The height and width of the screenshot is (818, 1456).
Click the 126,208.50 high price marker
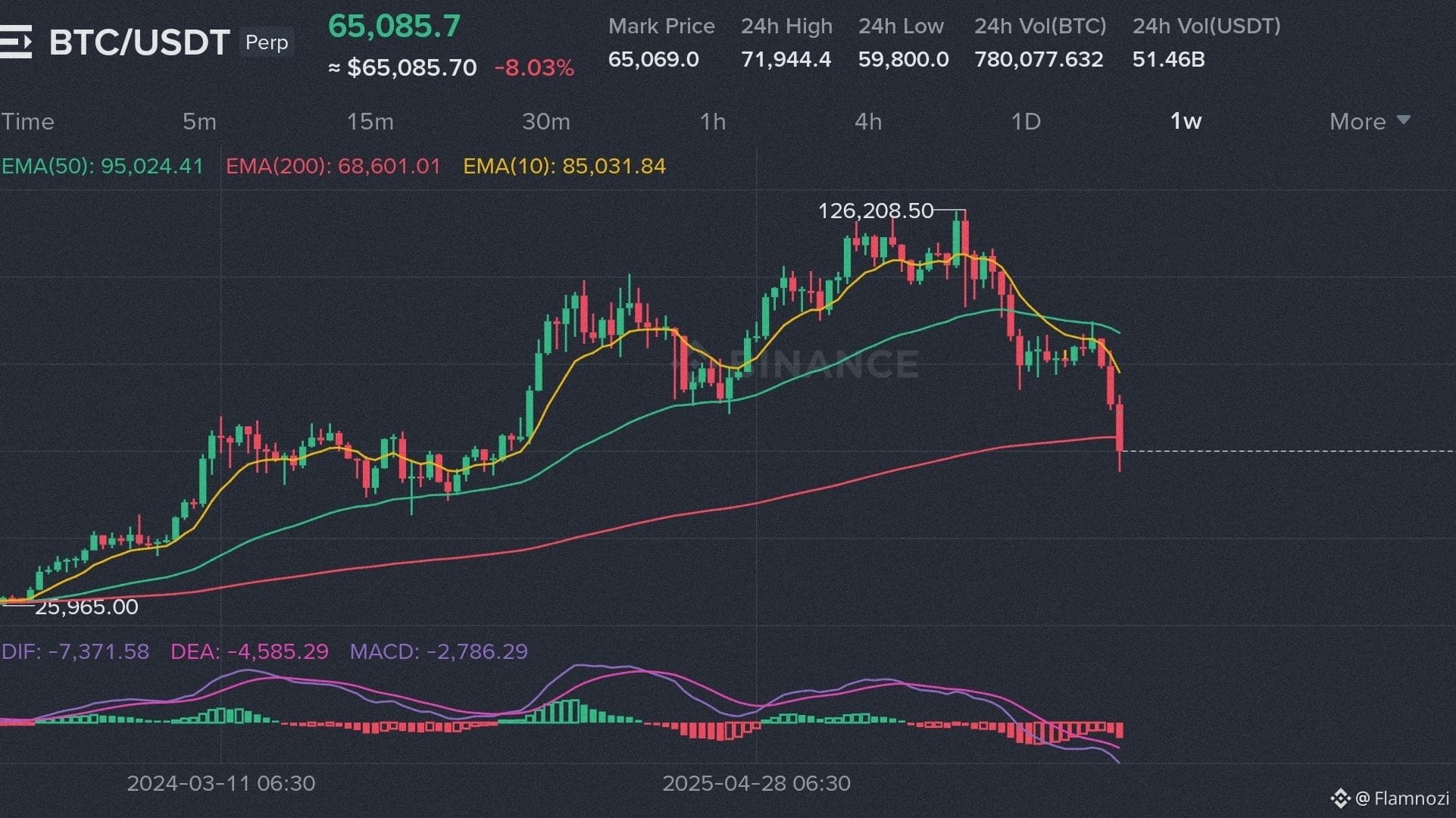coord(875,211)
